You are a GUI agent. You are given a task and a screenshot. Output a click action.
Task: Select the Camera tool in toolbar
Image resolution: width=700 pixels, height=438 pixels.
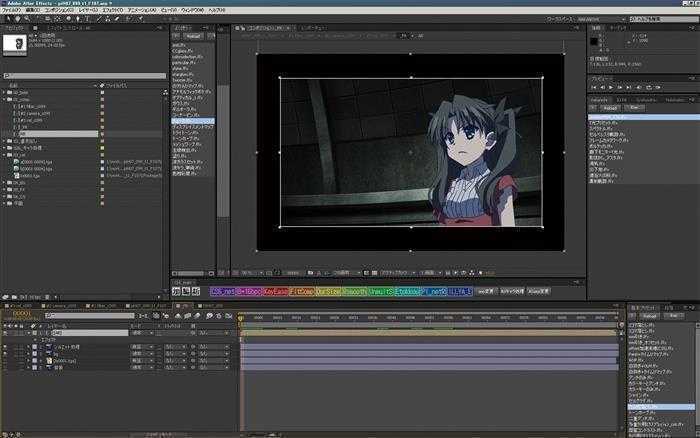pos(48,19)
